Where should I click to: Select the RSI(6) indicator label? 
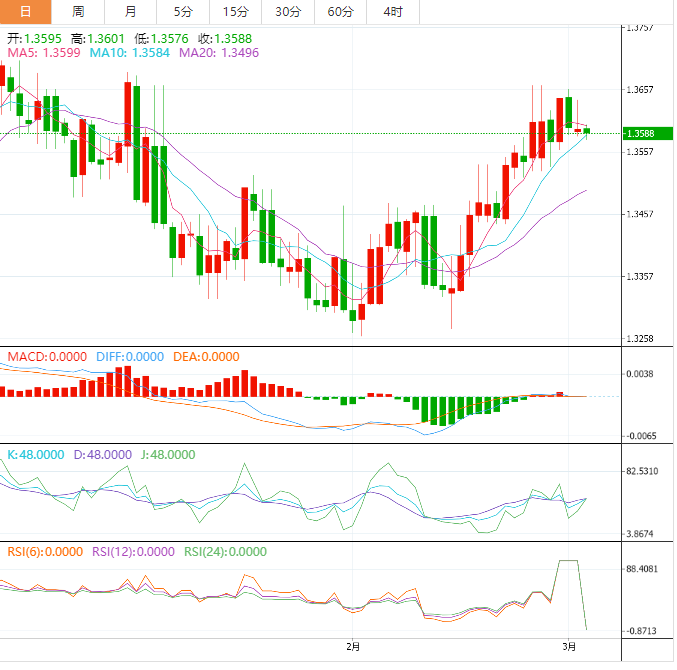point(44,551)
